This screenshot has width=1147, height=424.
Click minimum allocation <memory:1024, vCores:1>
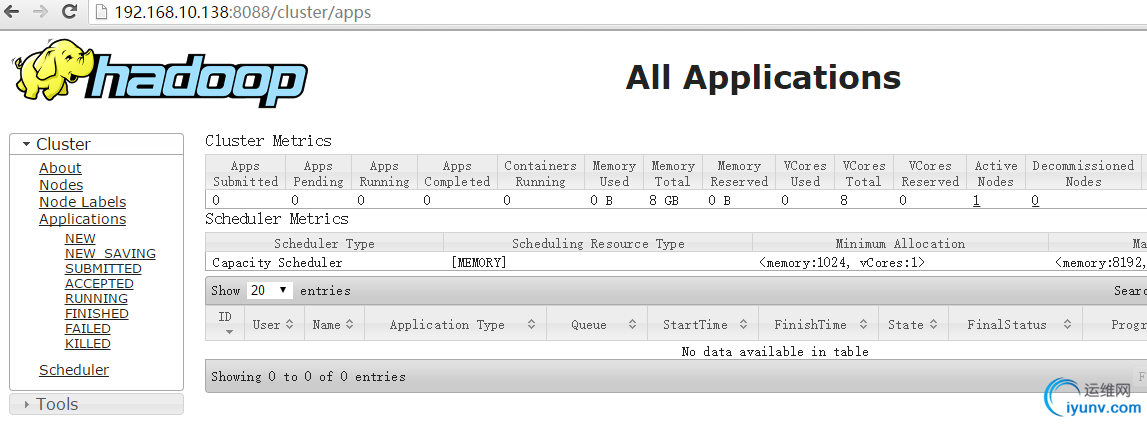coord(842,262)
